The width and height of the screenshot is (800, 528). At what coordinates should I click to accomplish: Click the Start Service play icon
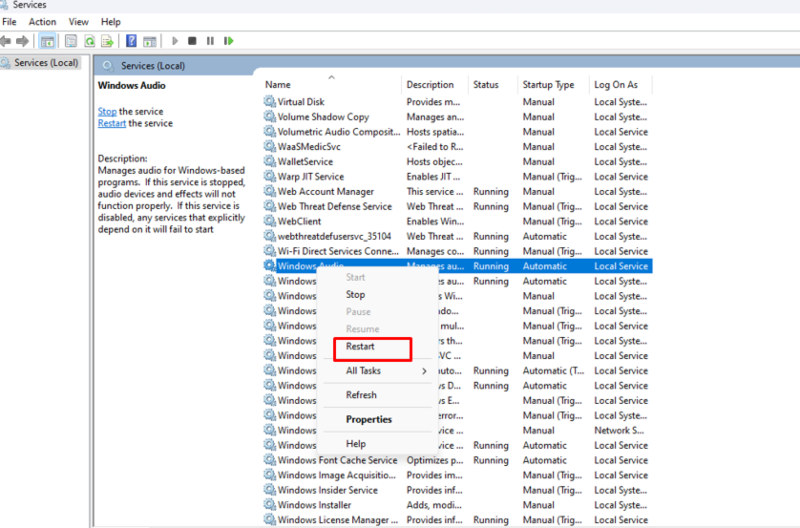(x=175, y=41)
